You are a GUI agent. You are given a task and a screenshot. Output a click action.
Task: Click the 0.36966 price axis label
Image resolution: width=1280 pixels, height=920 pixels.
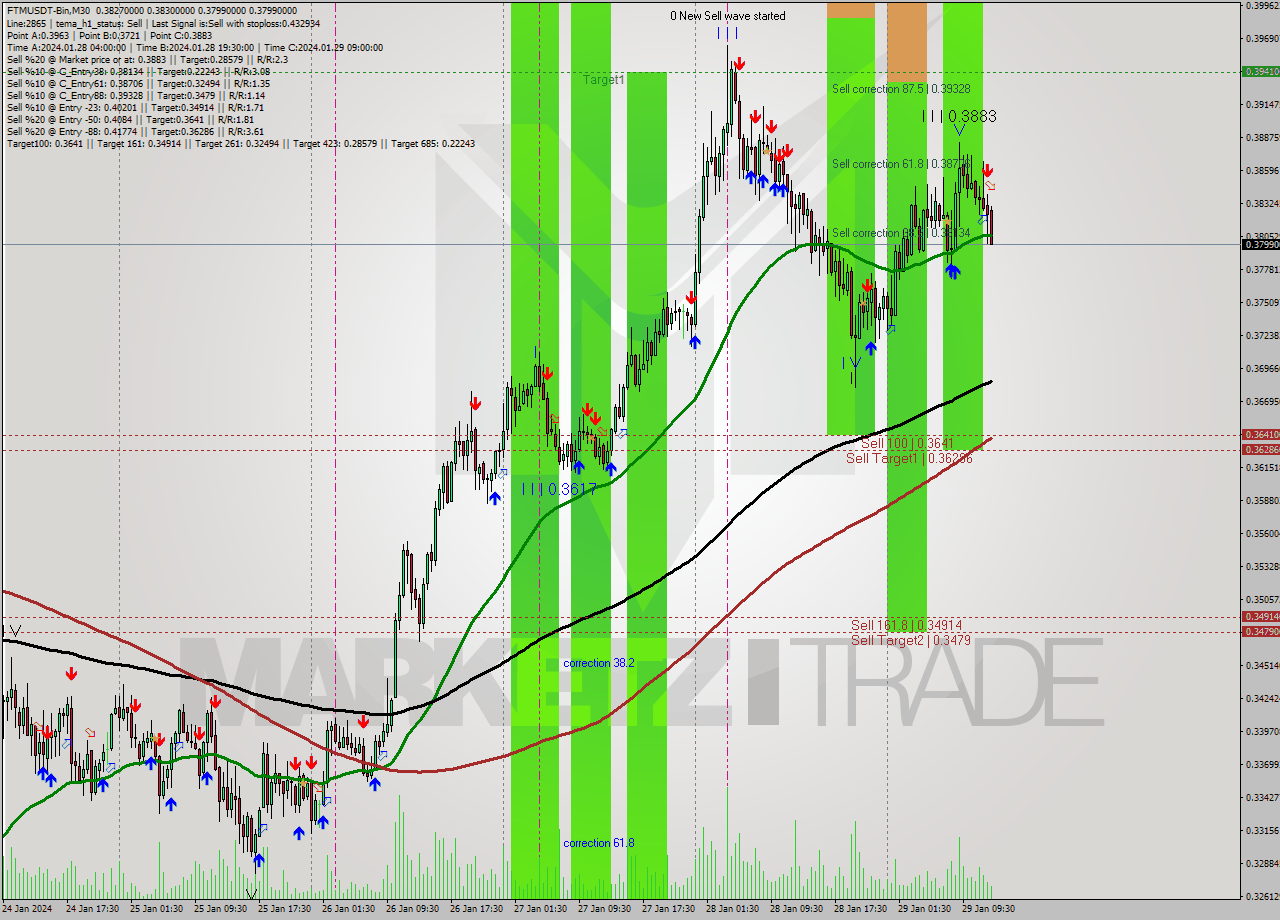click(1262, 369)
